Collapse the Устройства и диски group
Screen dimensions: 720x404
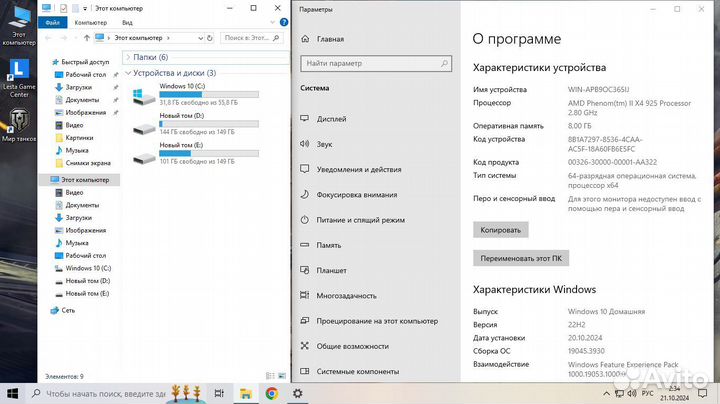pos(128,73)
